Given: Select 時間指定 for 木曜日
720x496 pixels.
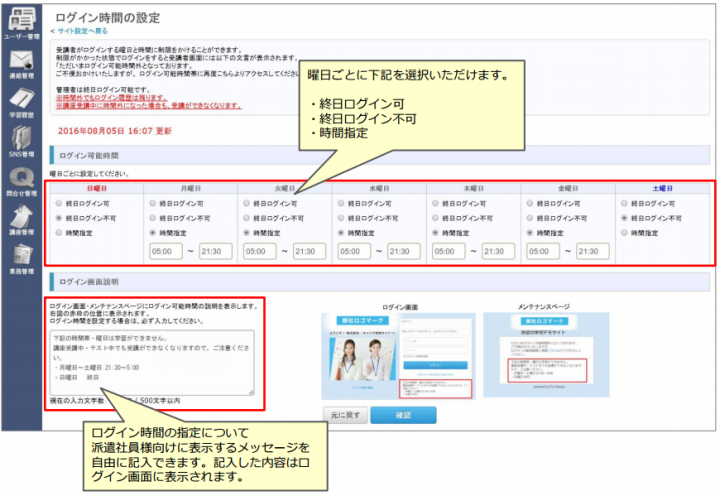Looking at the screenshot, I should (x=435, y=232).
